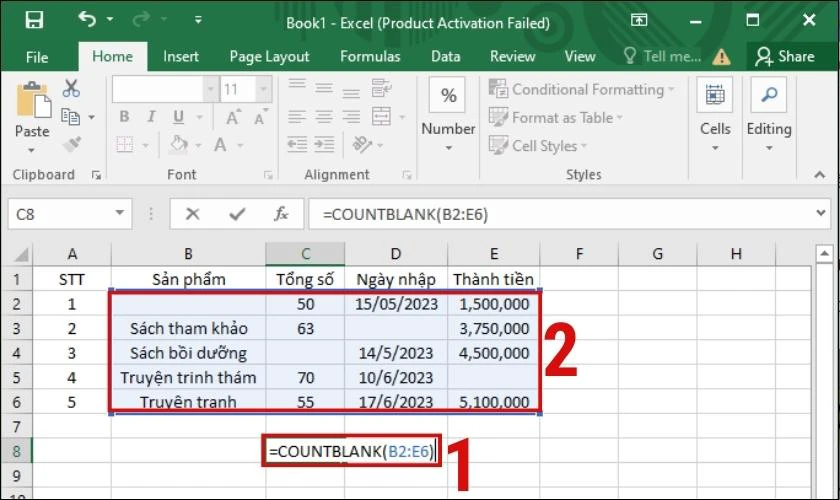
Task: Confirm the formula with checkmark
Action: tap(237, 214)
